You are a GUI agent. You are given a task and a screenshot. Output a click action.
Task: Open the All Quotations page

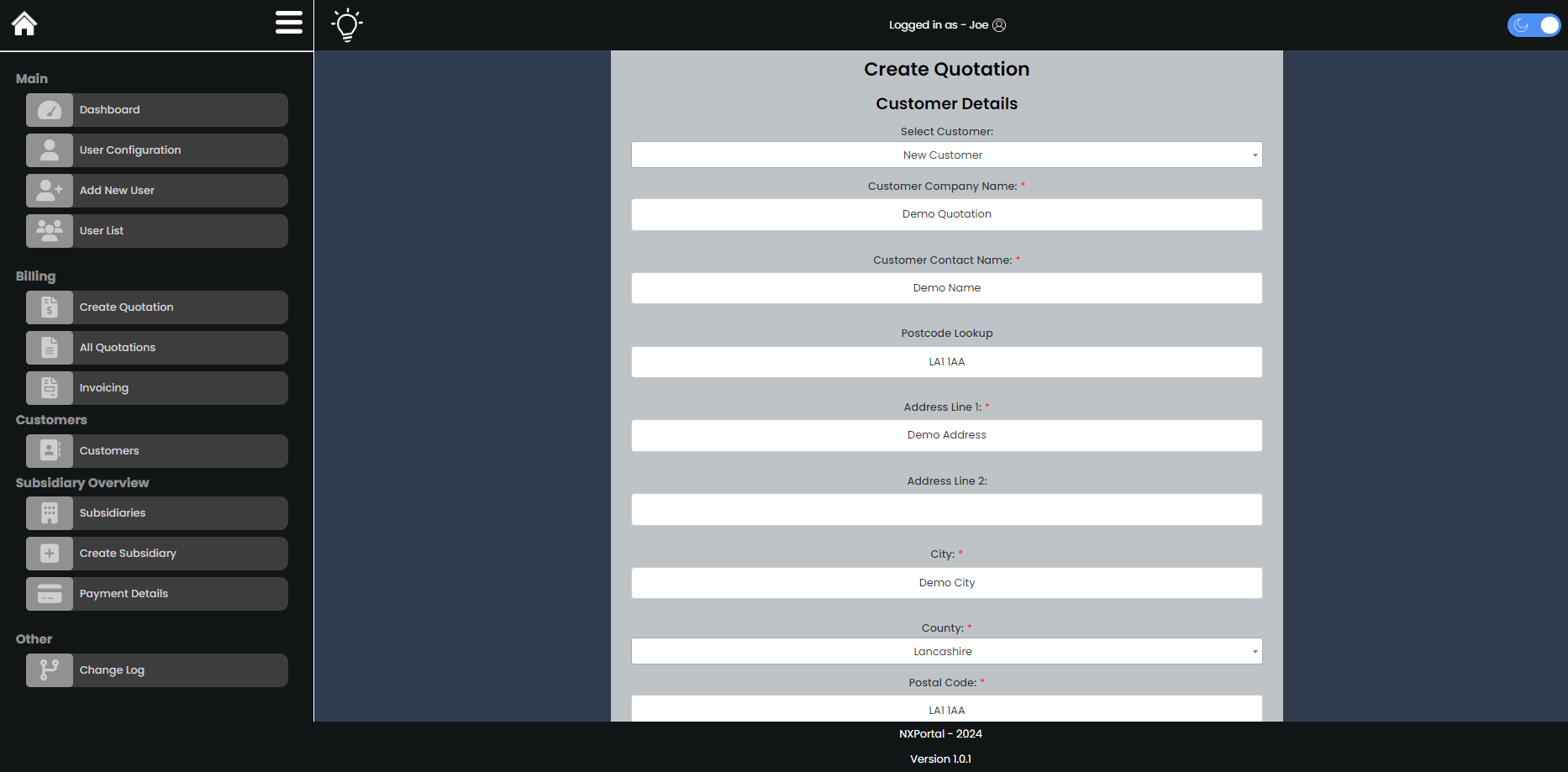point(156,347)
